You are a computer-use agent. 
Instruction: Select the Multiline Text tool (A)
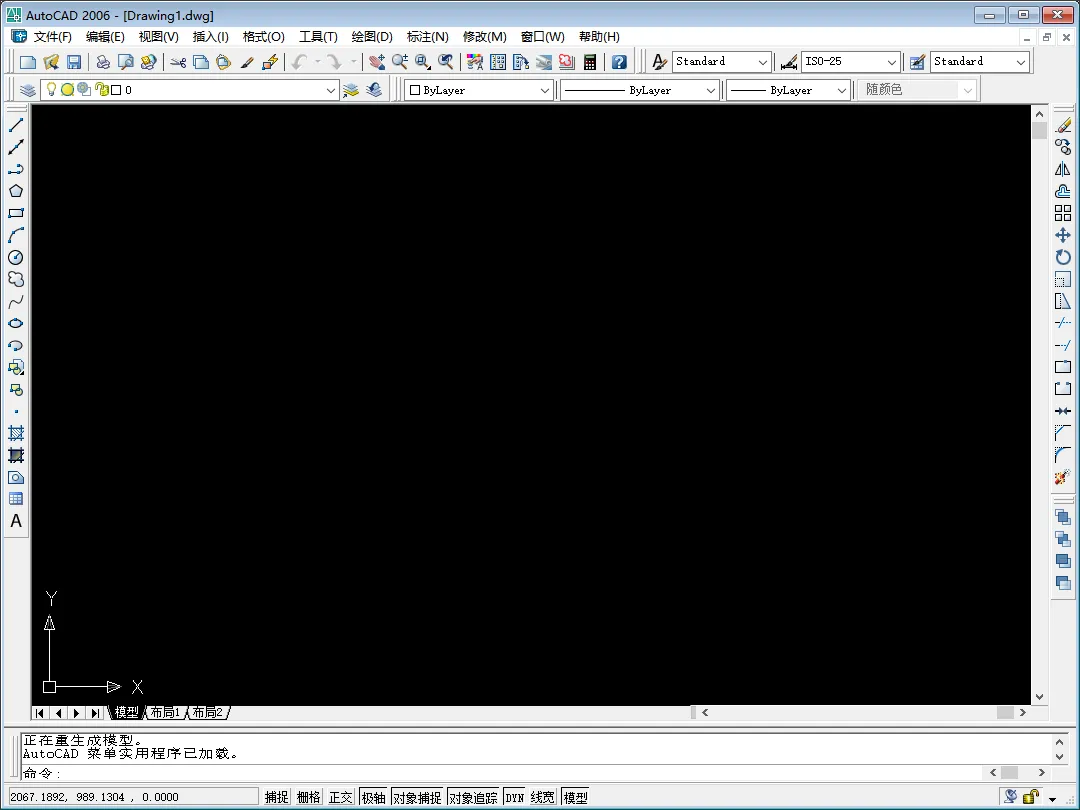(16, 521)
